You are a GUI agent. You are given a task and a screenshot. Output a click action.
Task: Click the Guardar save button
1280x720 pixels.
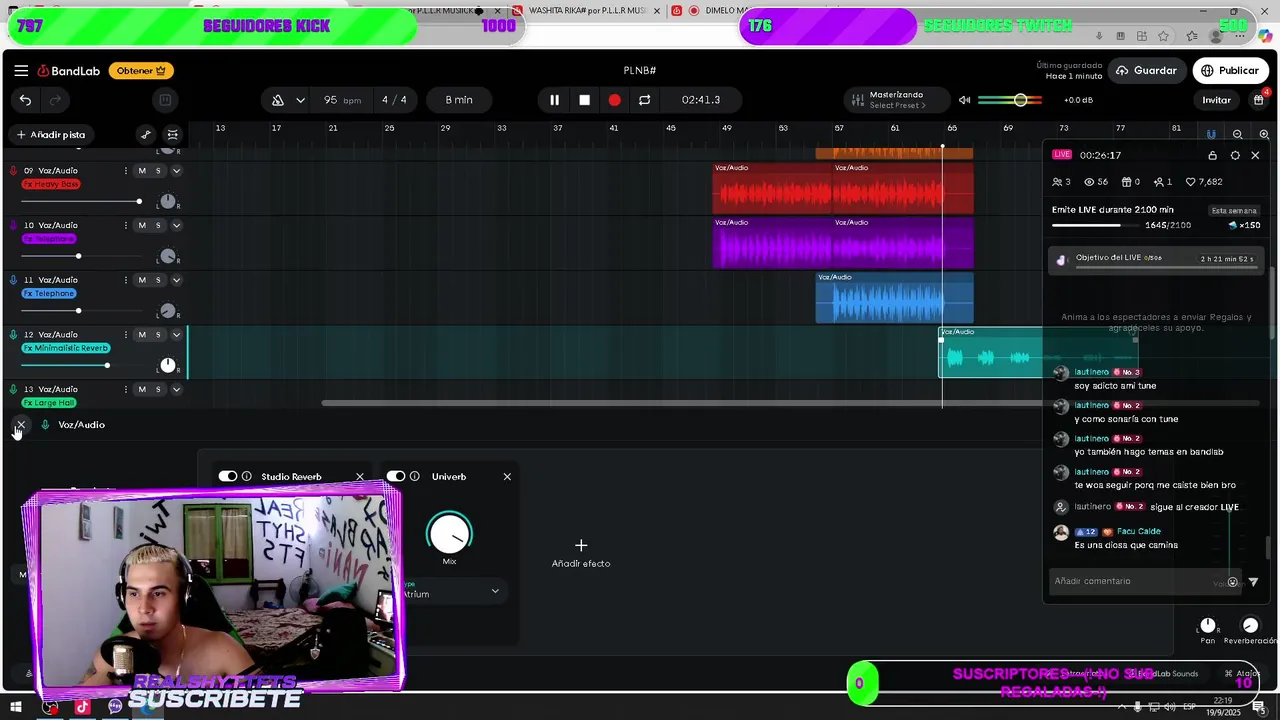pos(1146,71)
